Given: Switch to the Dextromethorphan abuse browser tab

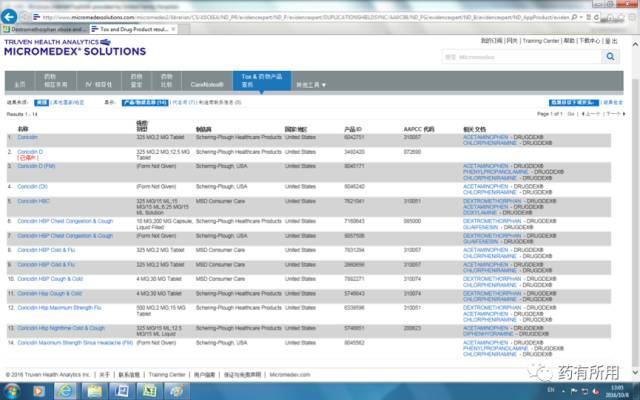Looking at the screenshot, I should click(x=44, y=29).
